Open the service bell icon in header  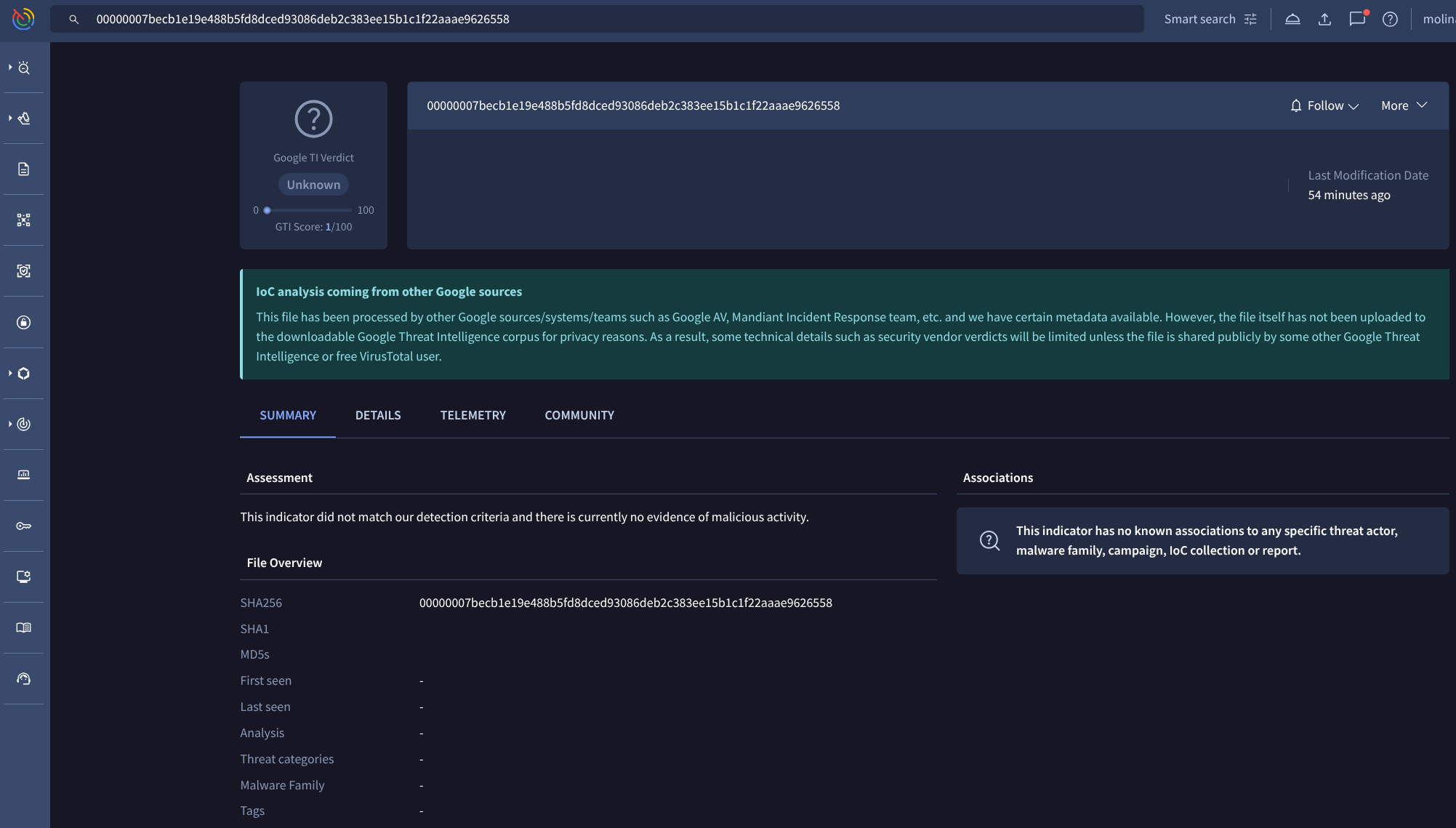tap(1292, 20)
